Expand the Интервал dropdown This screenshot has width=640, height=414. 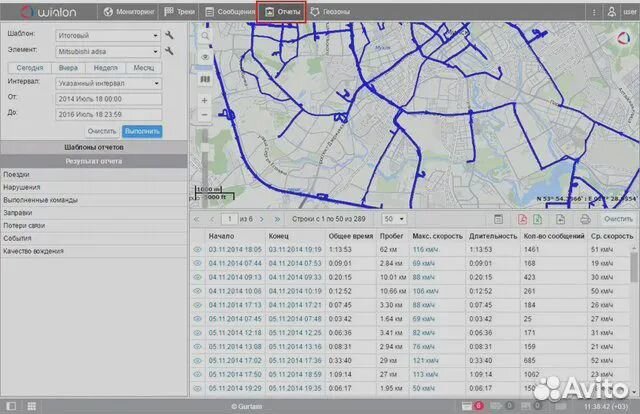109,83
